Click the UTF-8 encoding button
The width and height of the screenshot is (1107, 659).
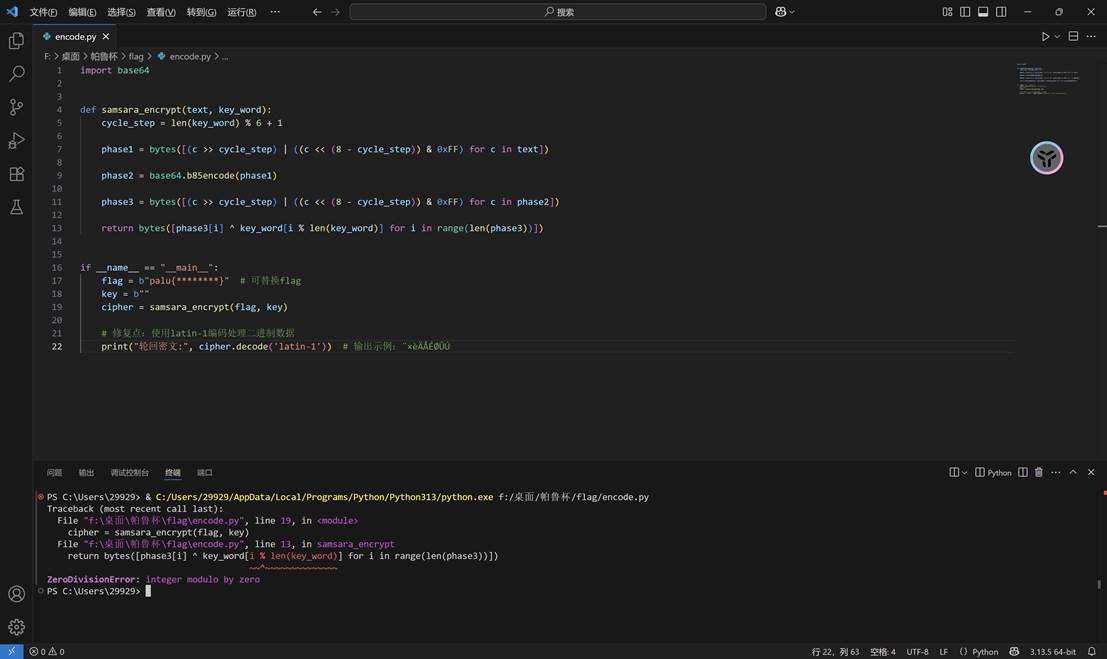tap(917, 651)
